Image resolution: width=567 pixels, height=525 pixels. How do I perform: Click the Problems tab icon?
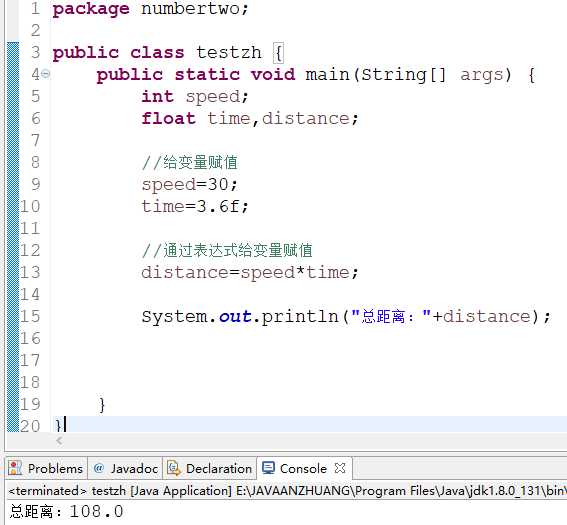click(15, 468)
